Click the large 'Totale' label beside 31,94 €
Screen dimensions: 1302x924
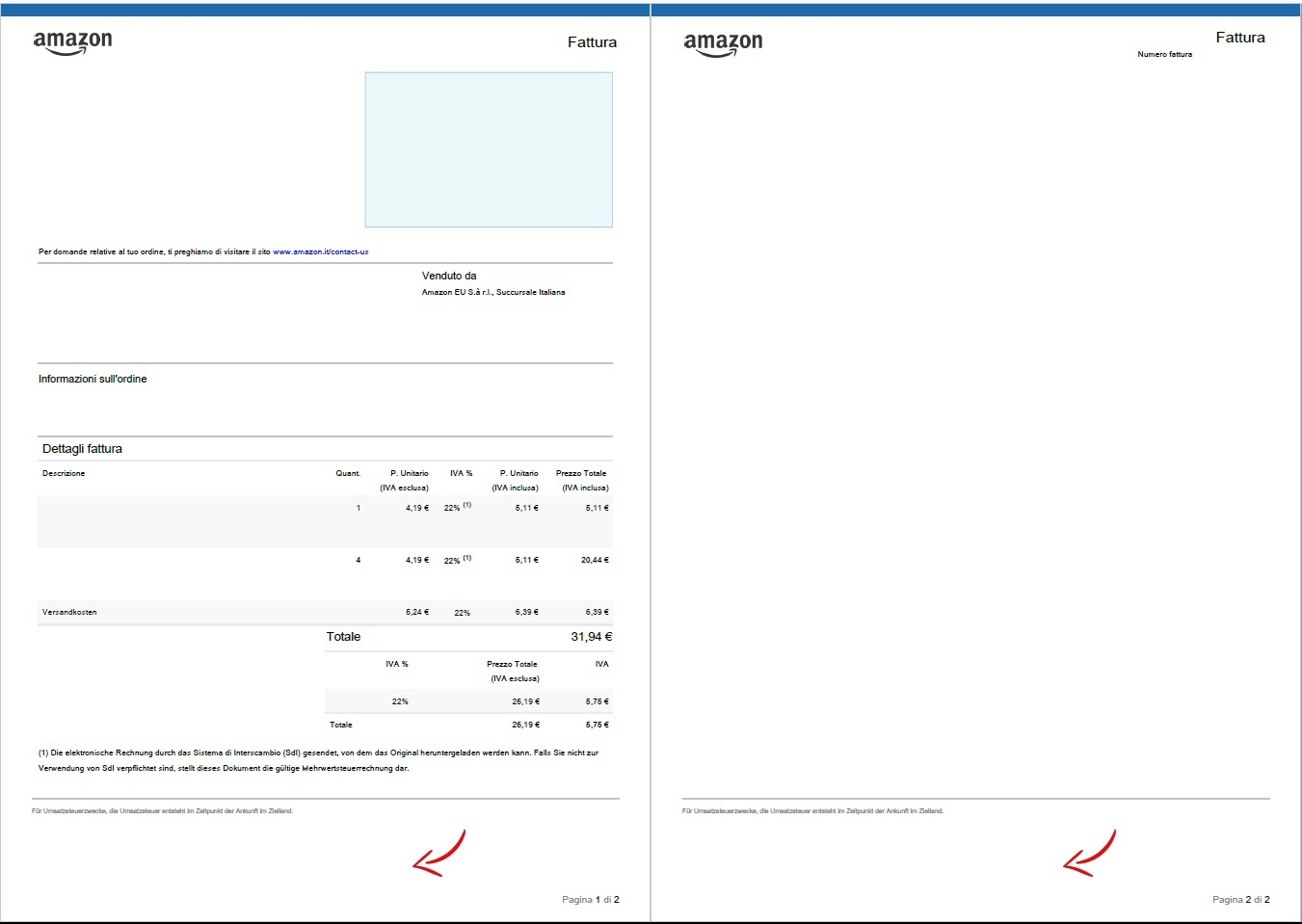[x=343, y=637]
